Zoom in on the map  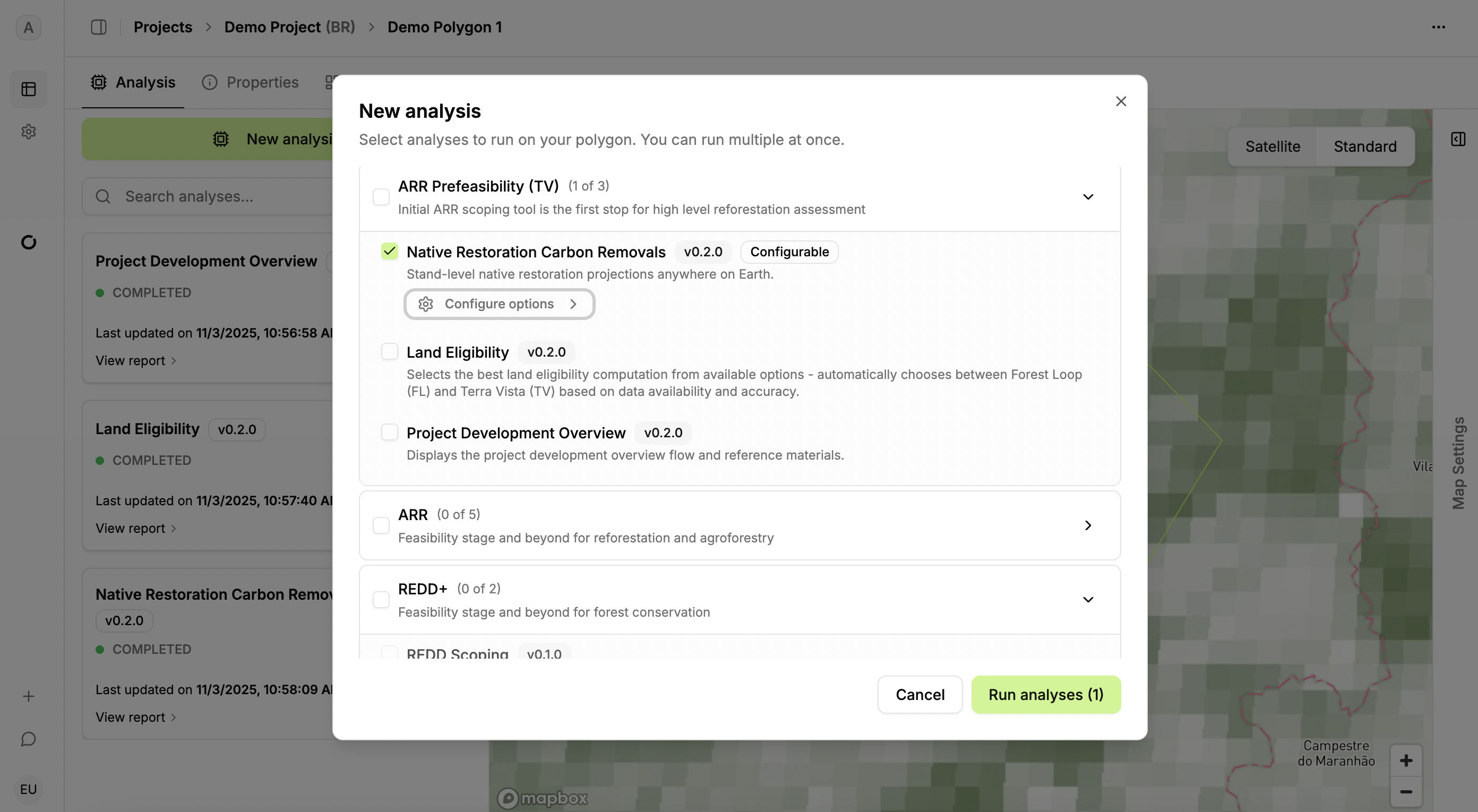1406,761
